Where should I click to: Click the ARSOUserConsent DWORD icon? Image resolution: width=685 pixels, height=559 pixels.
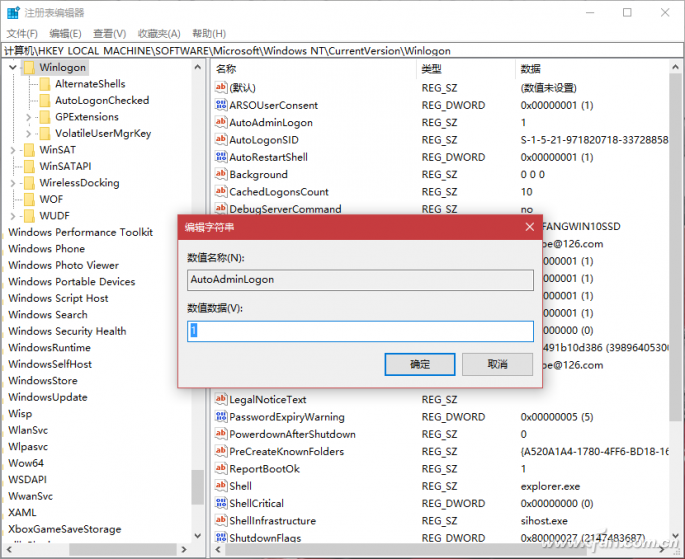pyautogui.click(x=221, y=105)
